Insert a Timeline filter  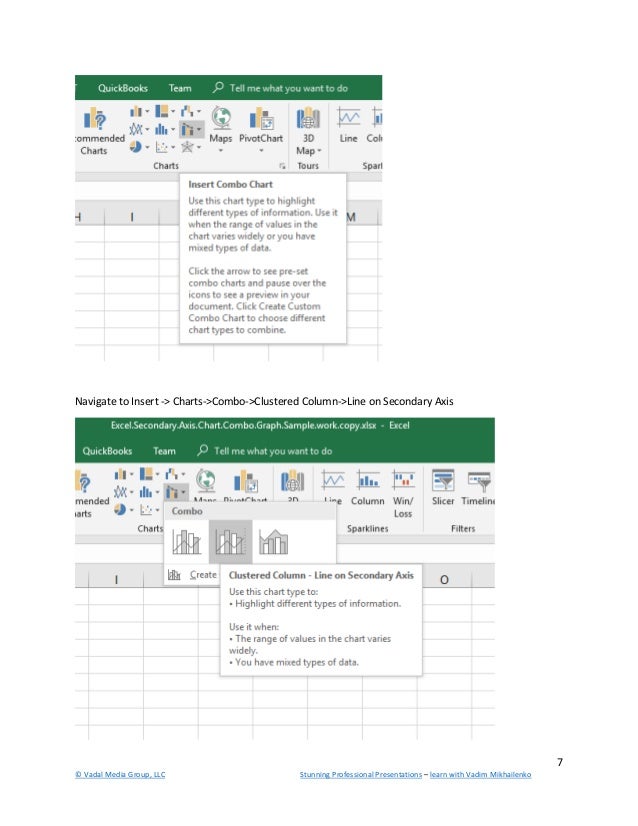(478, 487)
